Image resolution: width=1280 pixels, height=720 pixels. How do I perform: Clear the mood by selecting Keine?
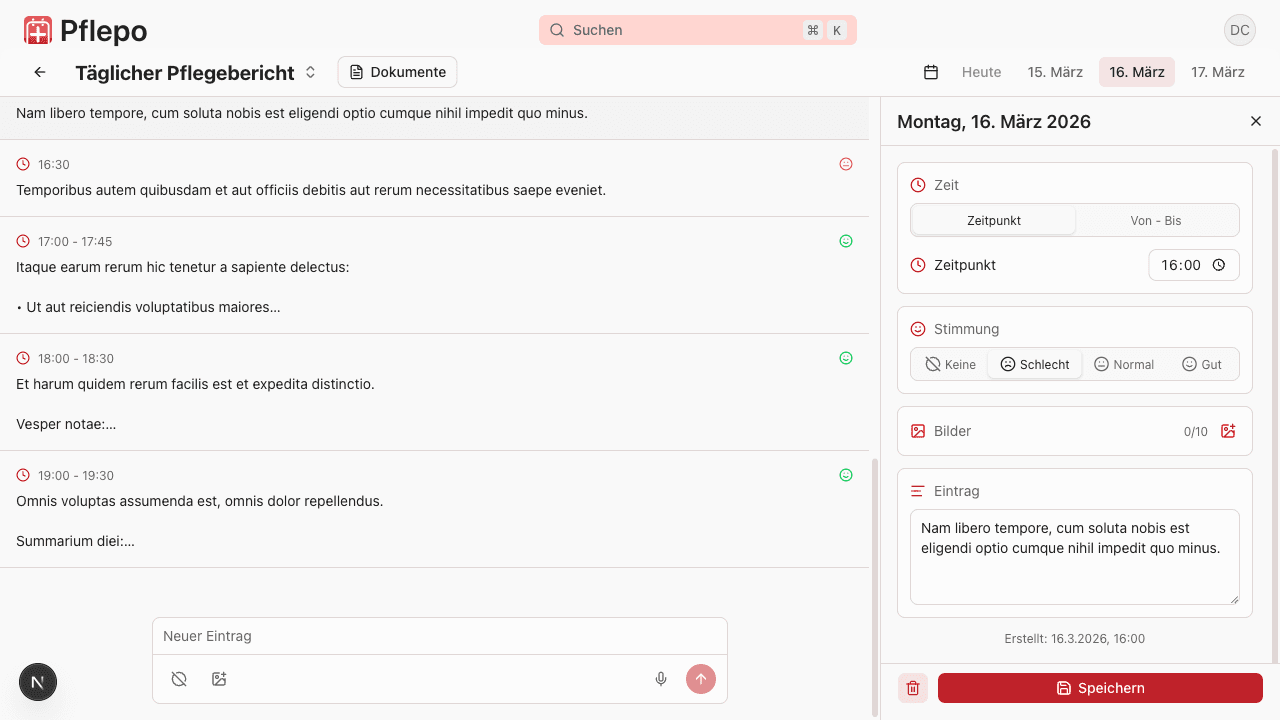(948, 364)
